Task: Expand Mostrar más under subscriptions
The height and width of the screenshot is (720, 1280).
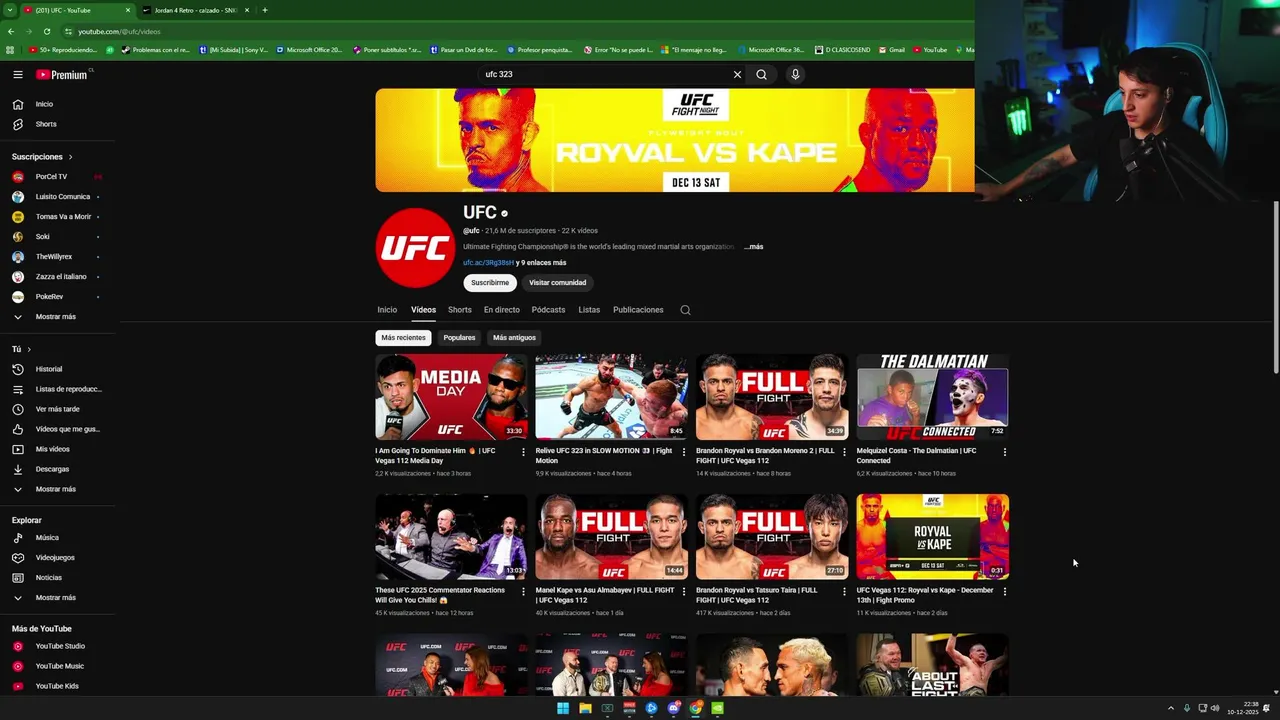Action: (55, 317)
